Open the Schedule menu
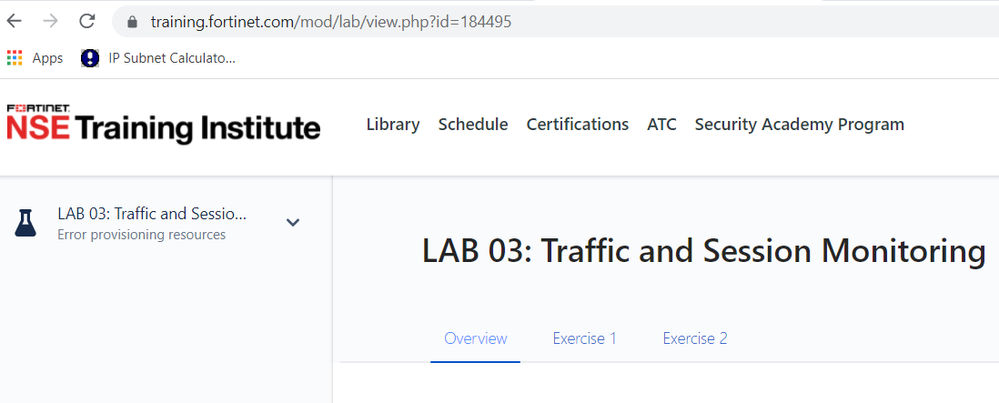 [x=473, y=124]
